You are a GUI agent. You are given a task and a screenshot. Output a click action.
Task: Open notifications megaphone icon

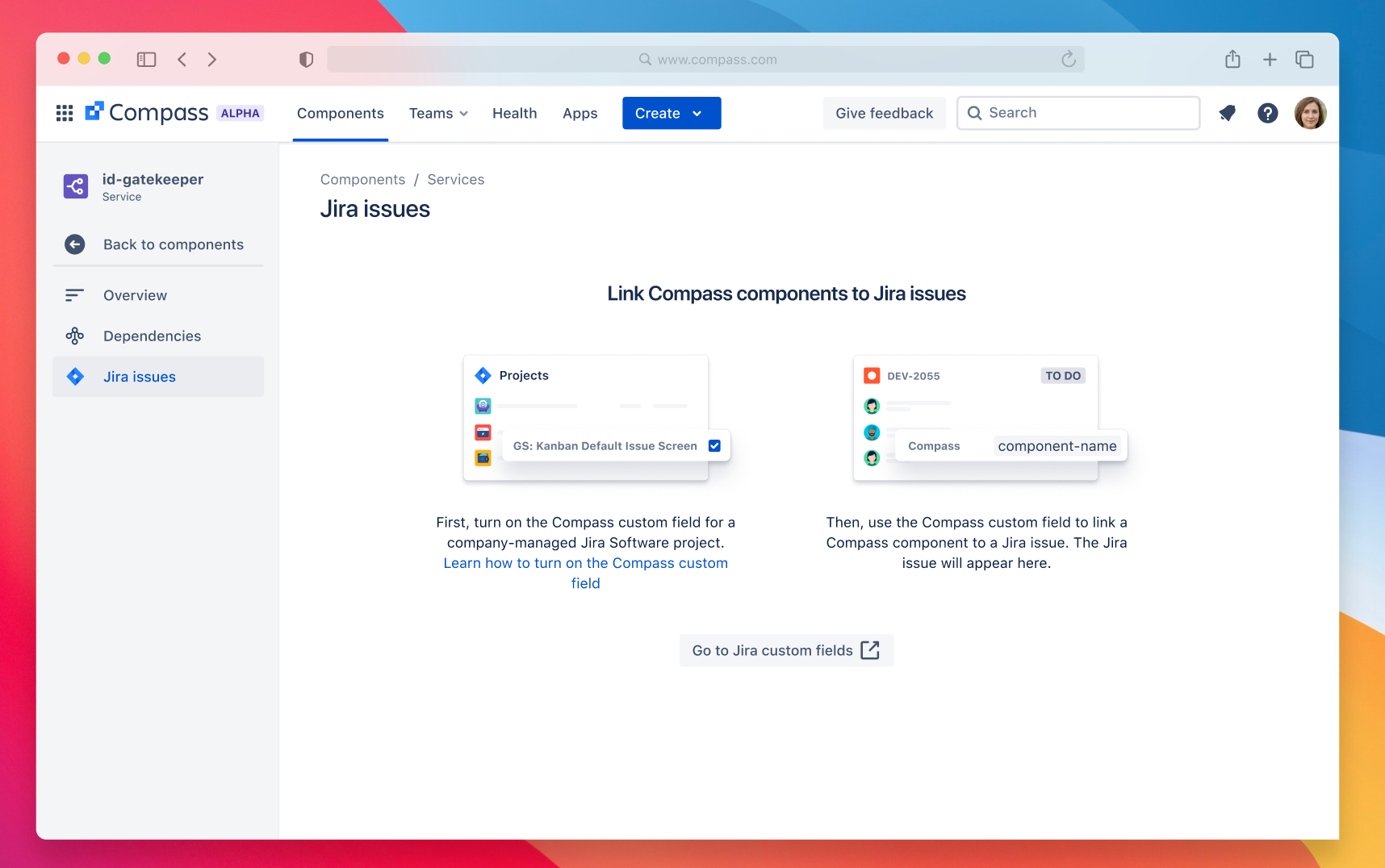[1227, 113]
